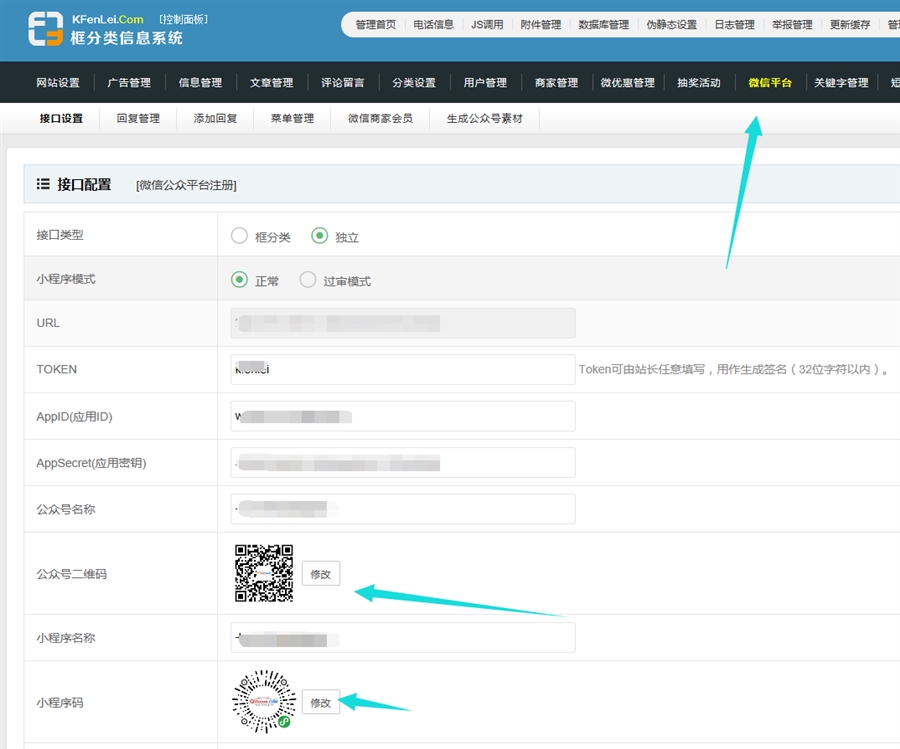Screen dimensions: 900x749
Task: Open 数据库管理 in top navigation
Action: click(x=604, y=25)
